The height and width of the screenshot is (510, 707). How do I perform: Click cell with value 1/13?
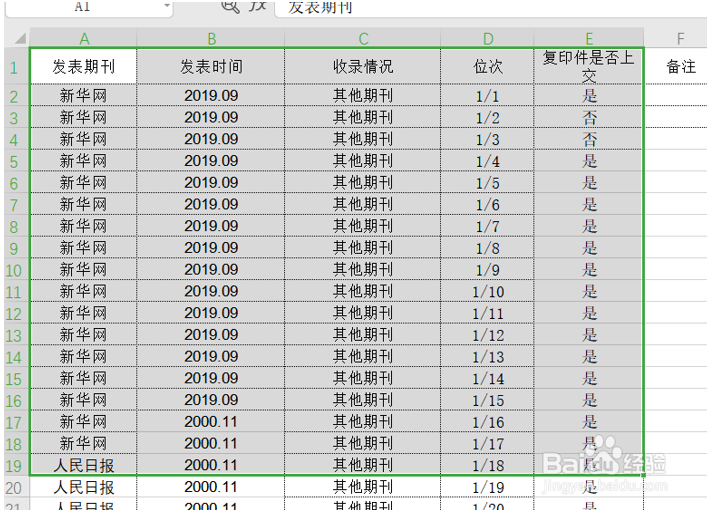click(x=487, y=356)
